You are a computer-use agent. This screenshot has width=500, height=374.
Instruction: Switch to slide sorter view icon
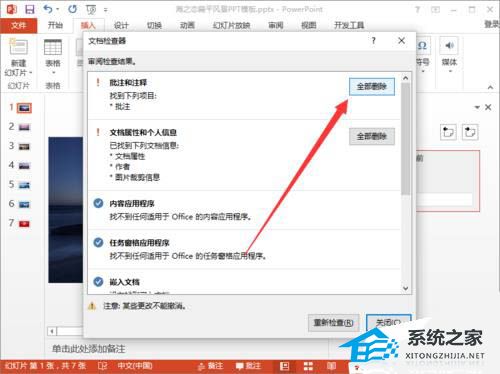coord(308,366)
